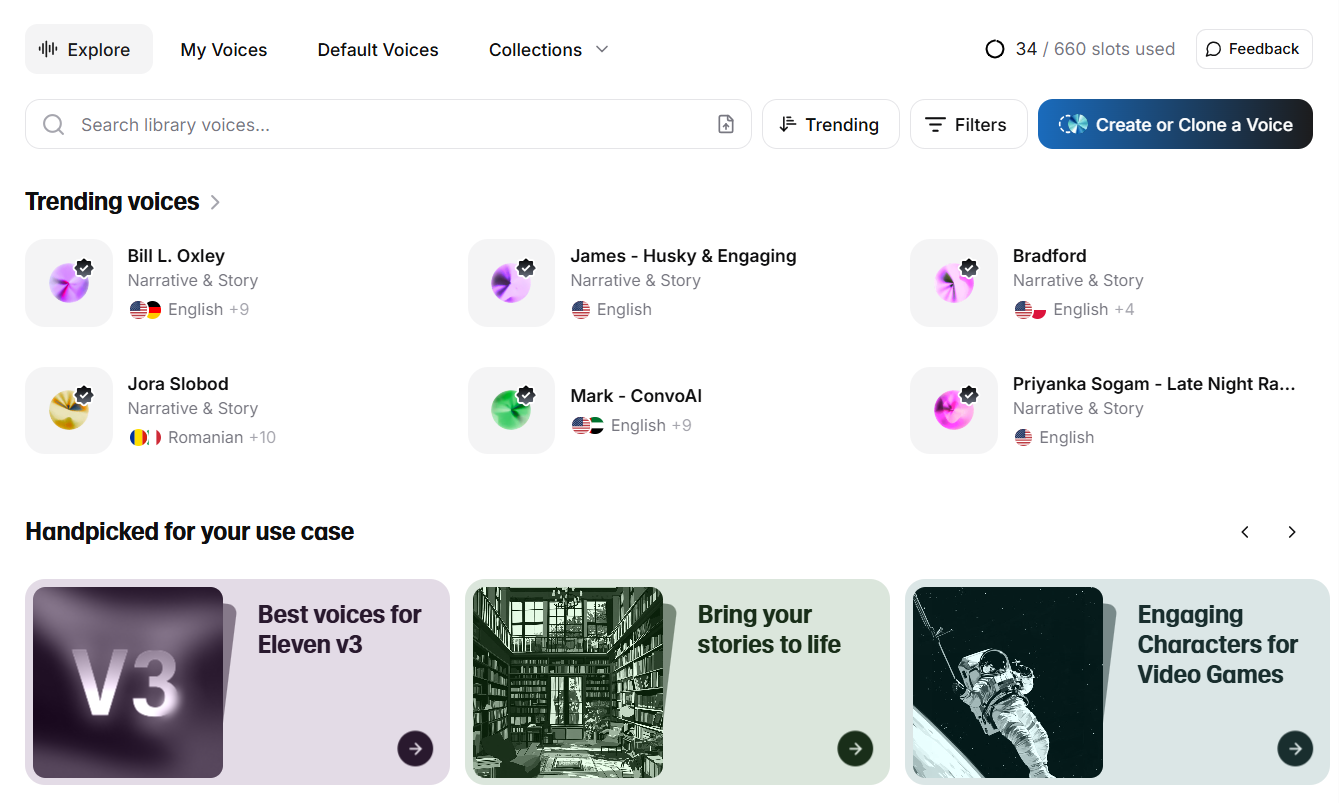Click the verified badge on Bill L. Oxley's avatar
1339x803 pixels.
click(x=84, y=268)
